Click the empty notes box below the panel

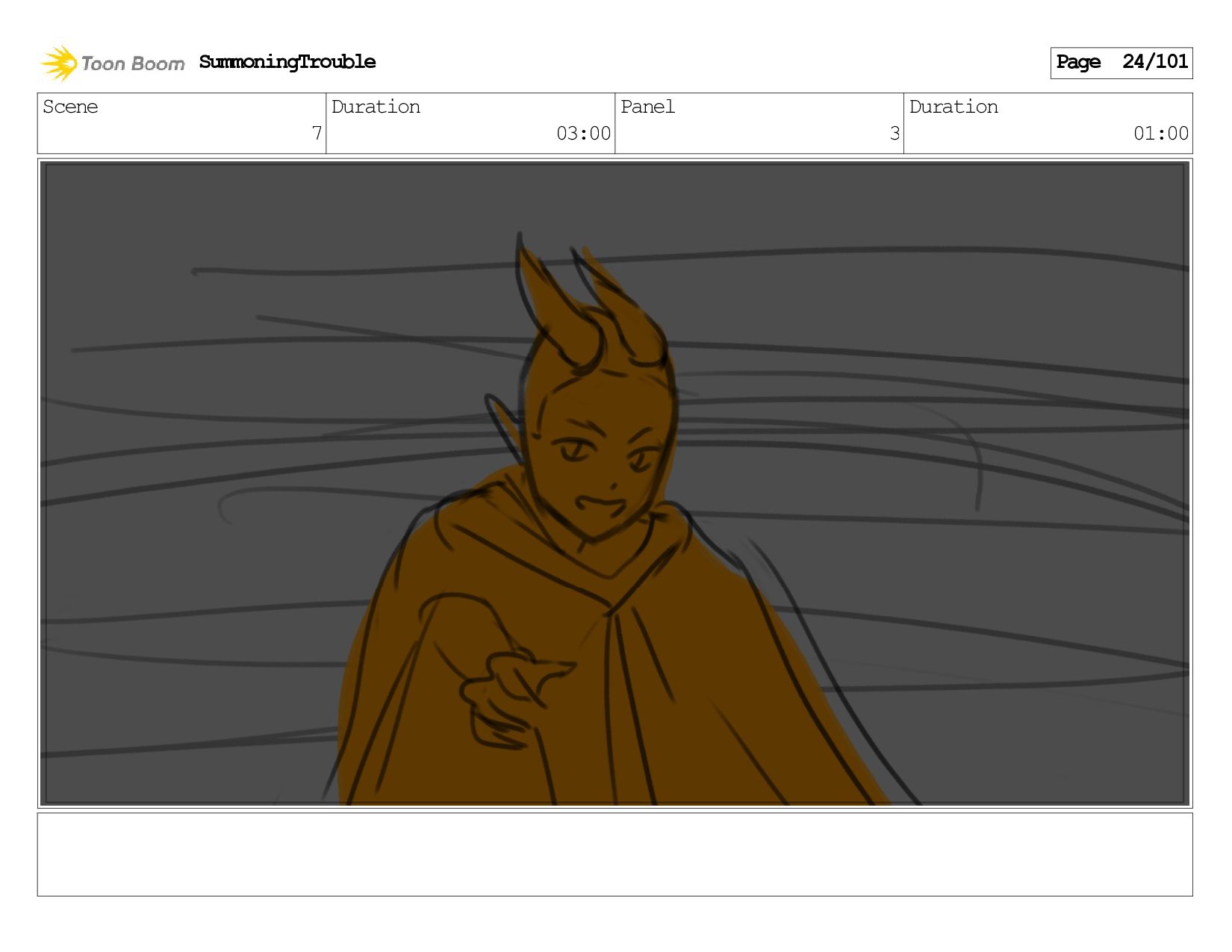615,854
